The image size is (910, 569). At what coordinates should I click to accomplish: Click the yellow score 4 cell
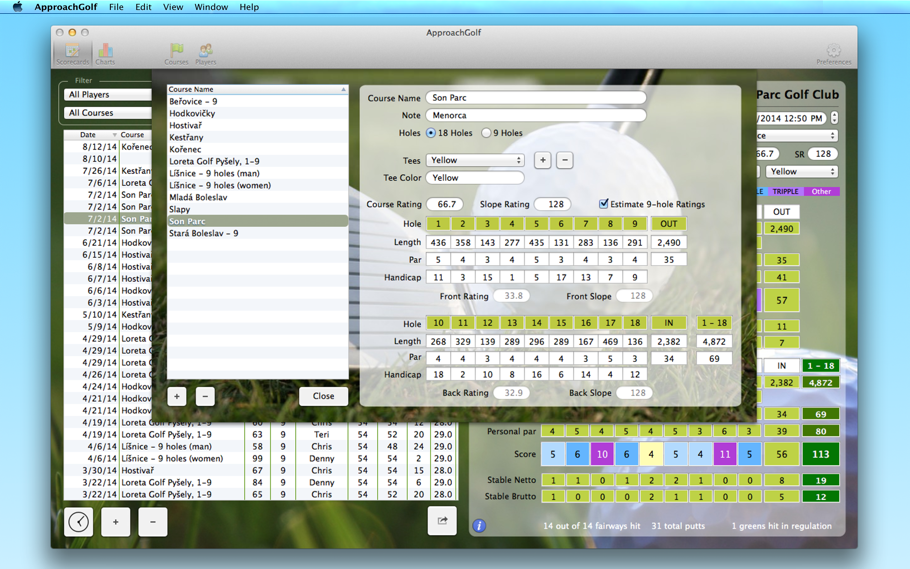coord(651,455)
